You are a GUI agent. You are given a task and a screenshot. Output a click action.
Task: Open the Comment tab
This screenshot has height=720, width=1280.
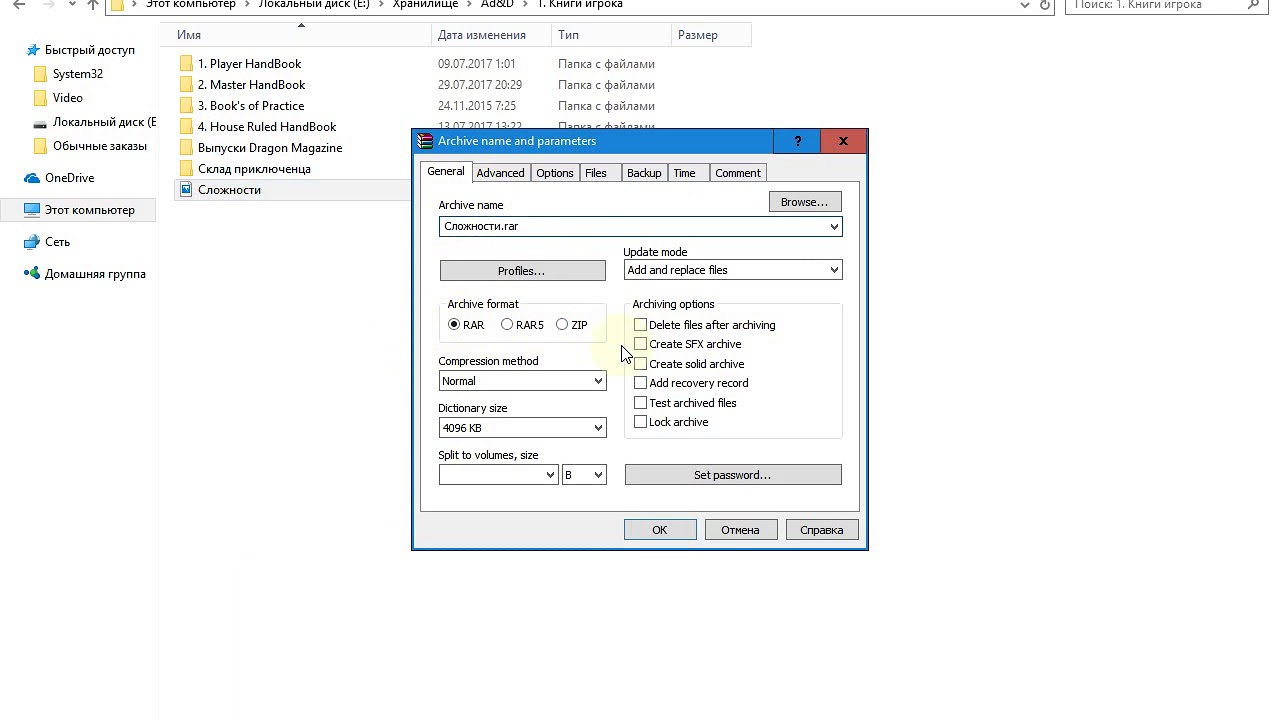tap(738, 173)
